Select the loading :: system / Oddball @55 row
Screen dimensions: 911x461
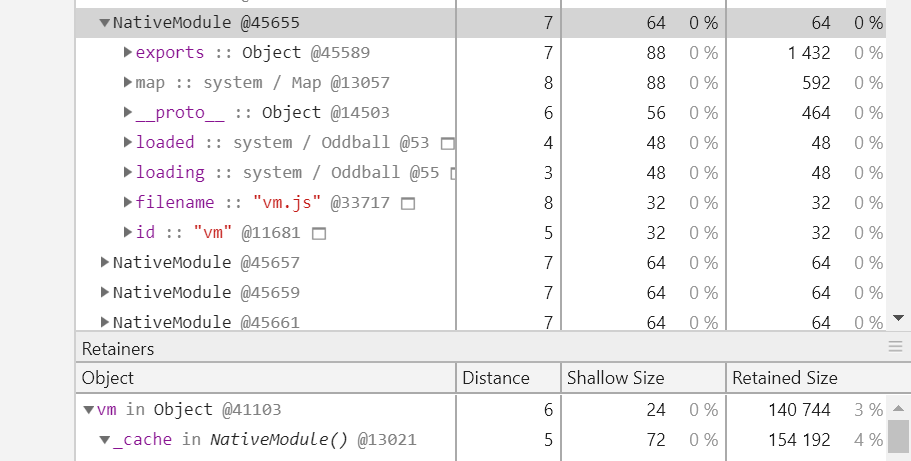480,173
